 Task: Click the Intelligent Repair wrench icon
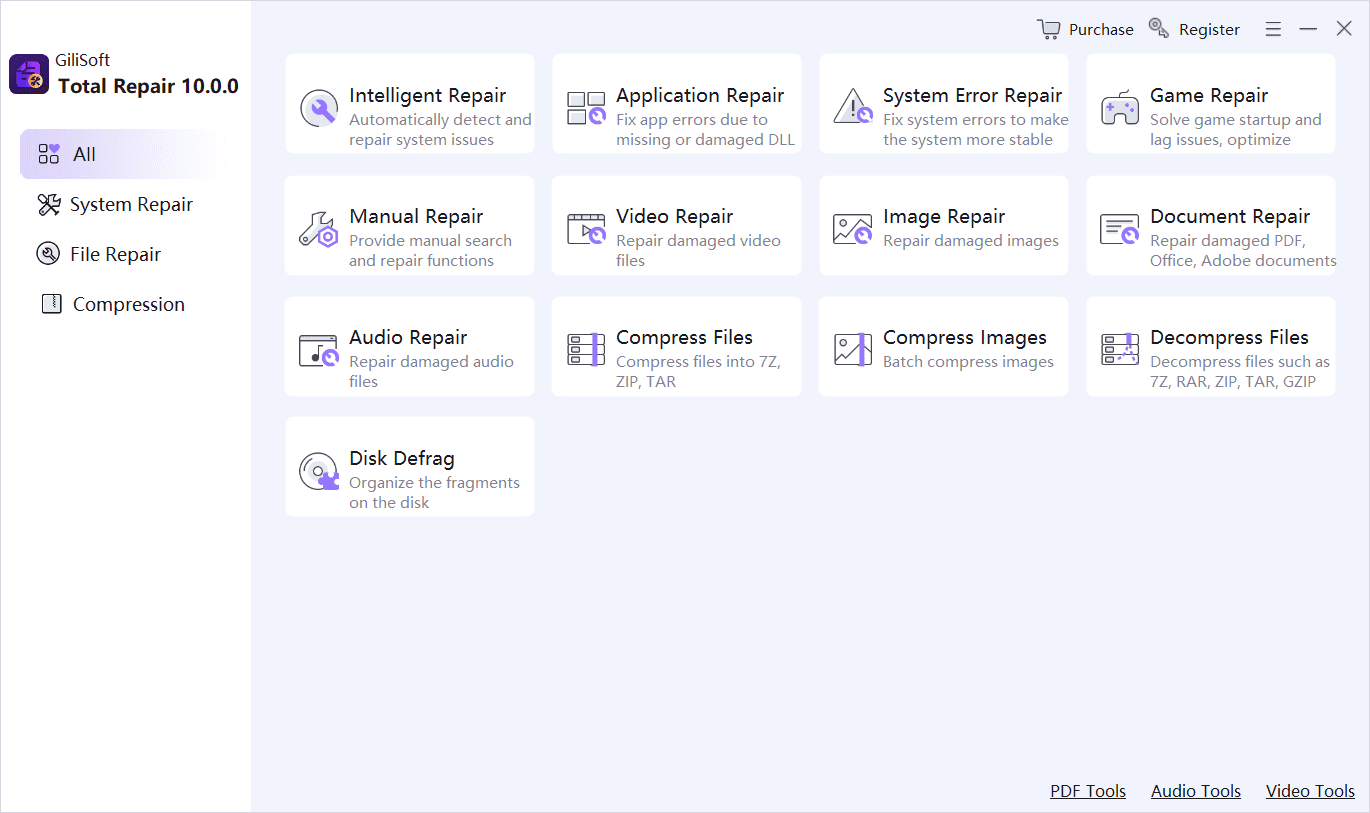319,108
